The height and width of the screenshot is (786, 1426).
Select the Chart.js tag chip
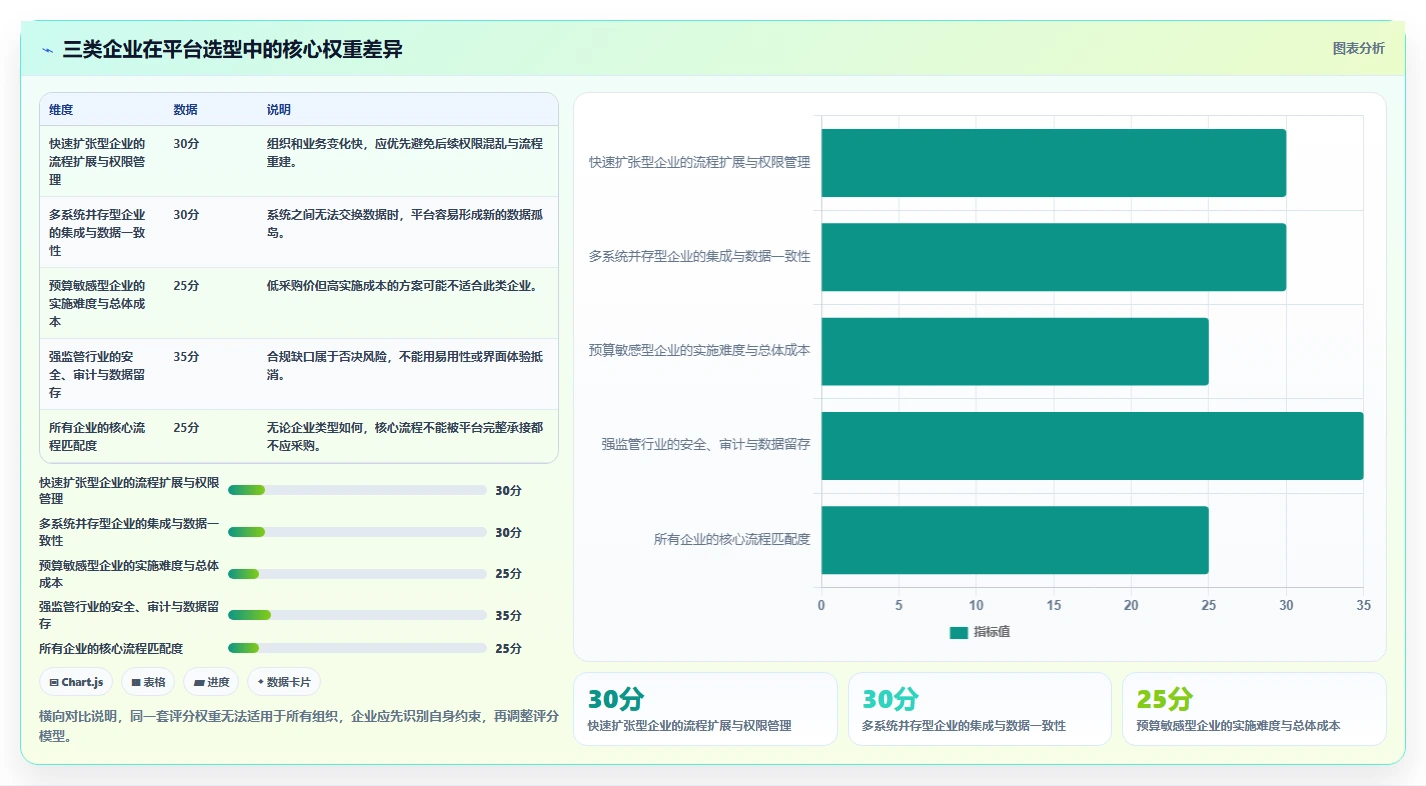77,682
